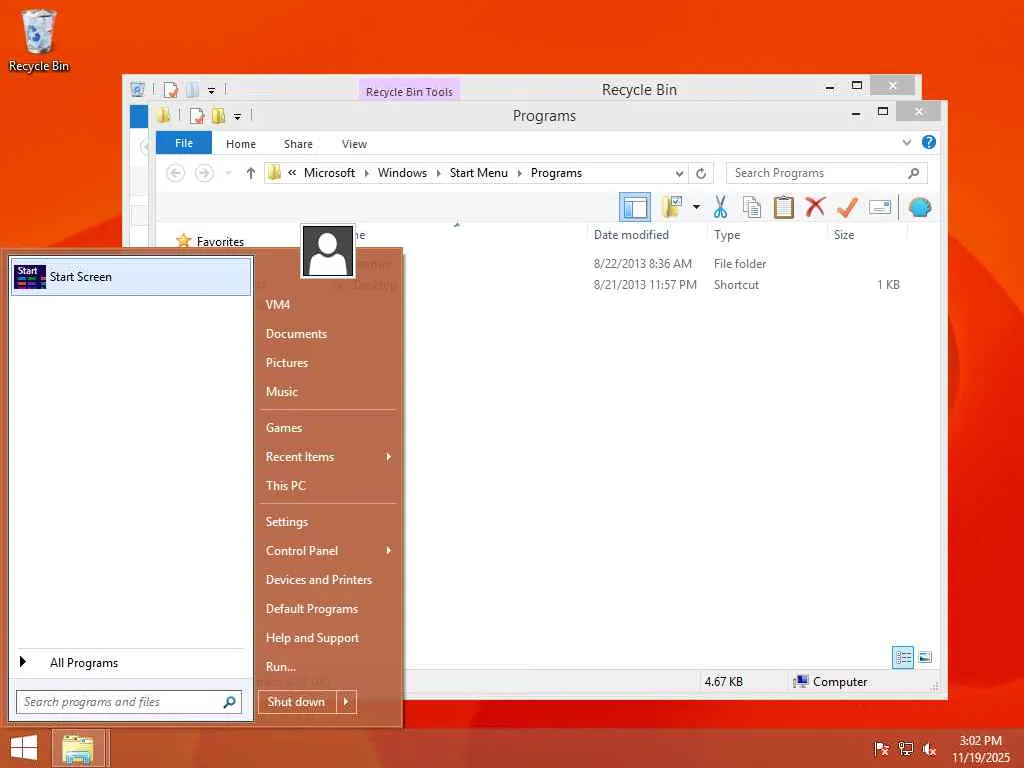Image resolution: width=1024 pixels, height=768 pixels.
Task: Switch to details view layout icon
Action: pyautogui.click(x=903, y=657)
